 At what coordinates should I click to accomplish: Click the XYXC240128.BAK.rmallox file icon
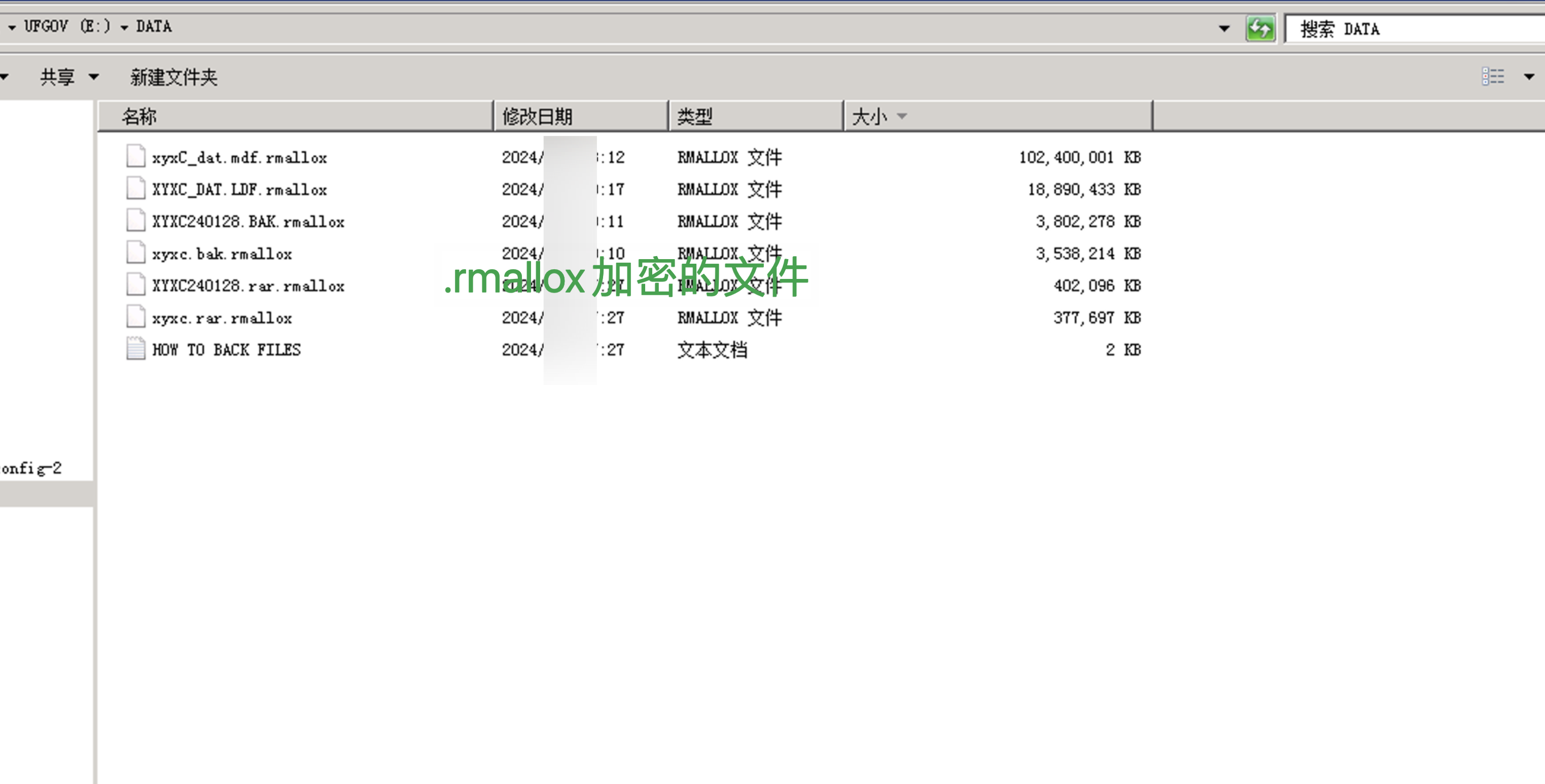(135, 220)
